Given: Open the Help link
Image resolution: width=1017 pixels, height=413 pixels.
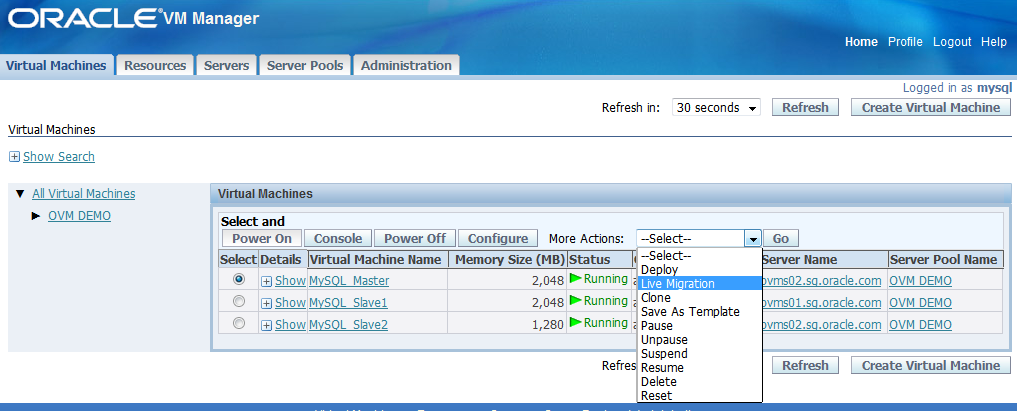Looking at the screenshot, I should click(994, 42).
